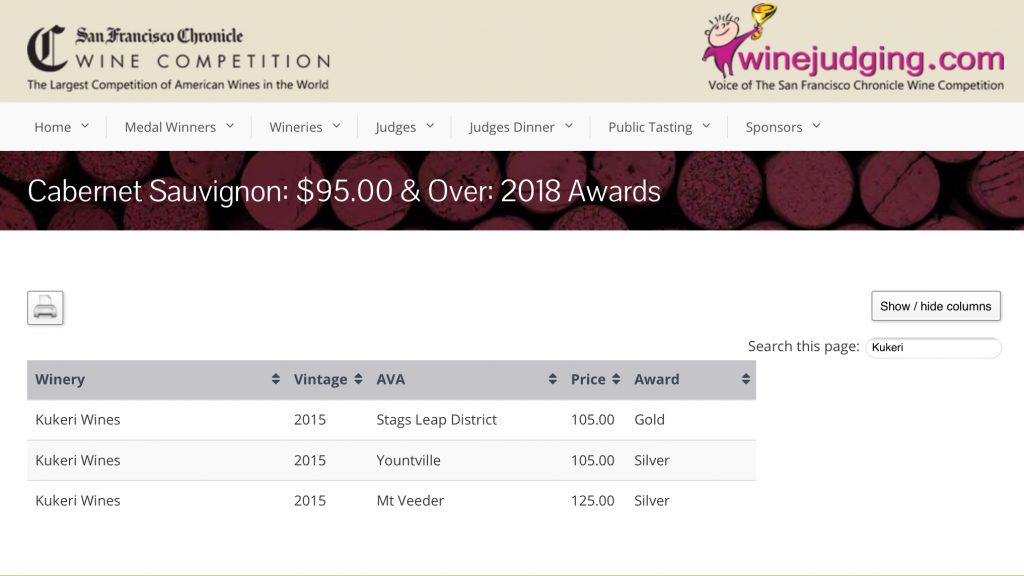Sort table by Vintage column arrows
Screen dimensions: 1024x576
[360, 380]
